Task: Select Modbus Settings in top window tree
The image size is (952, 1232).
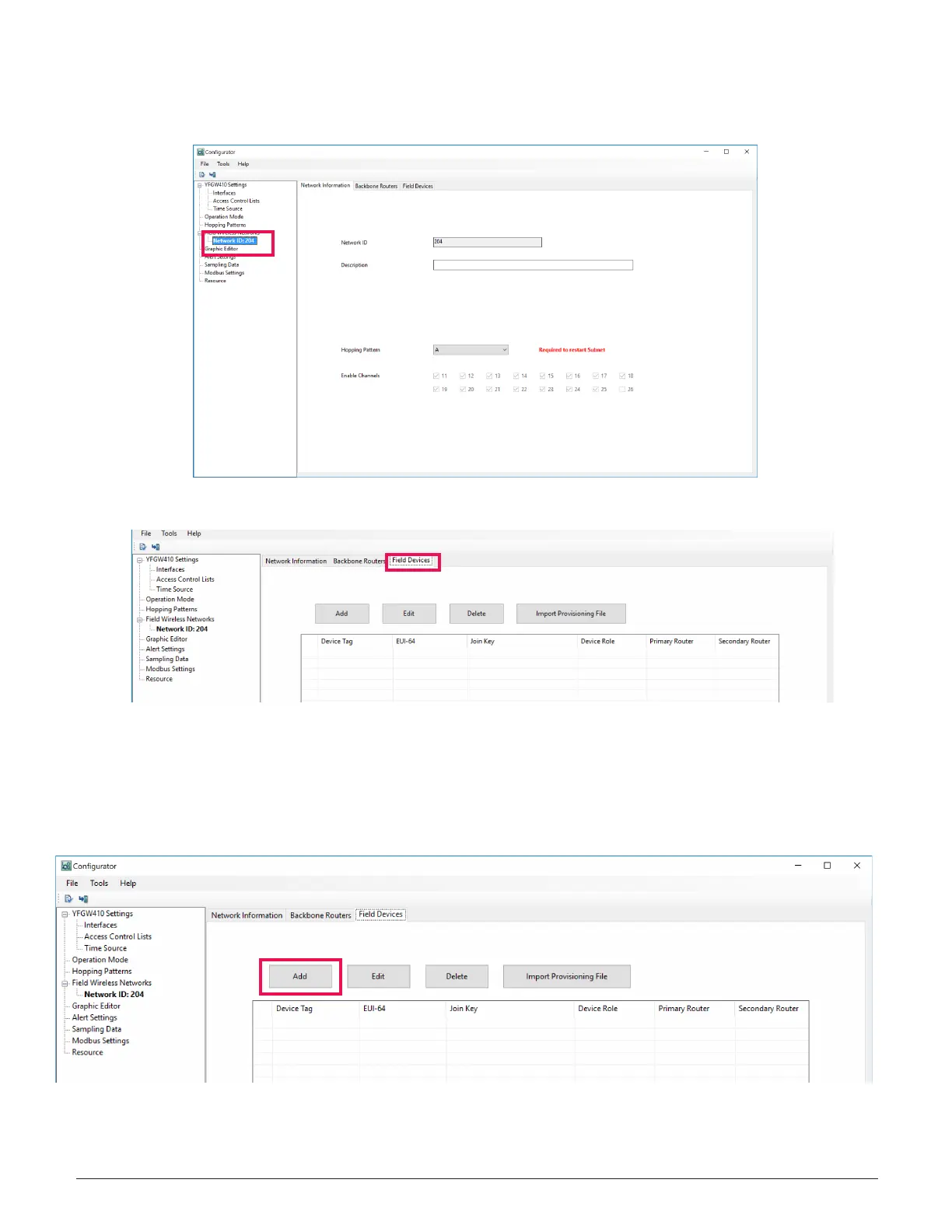Action: click(x=225, y=273)
